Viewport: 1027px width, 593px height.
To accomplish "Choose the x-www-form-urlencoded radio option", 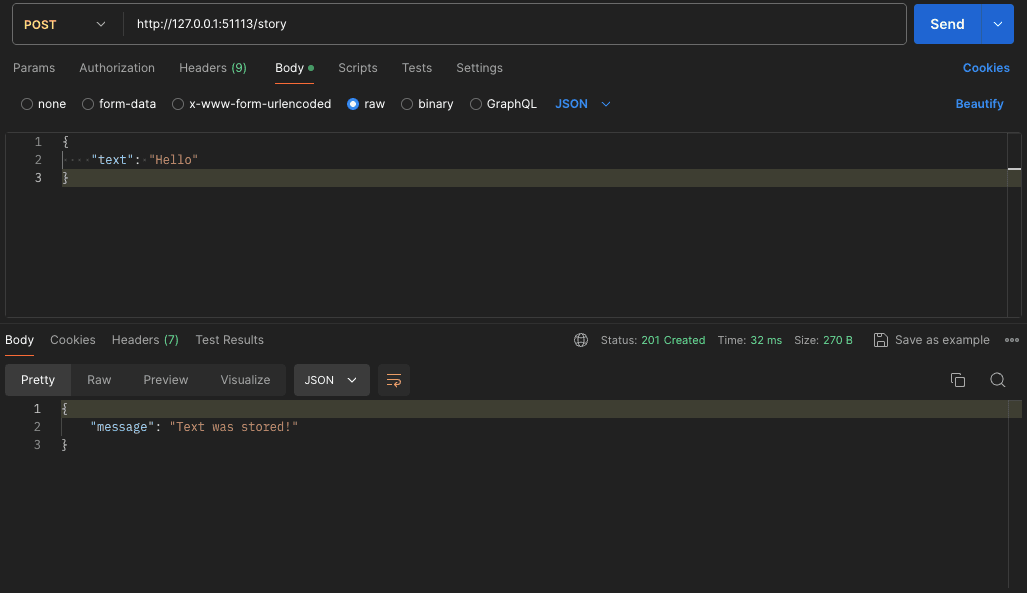I will (x=178, y=104).
